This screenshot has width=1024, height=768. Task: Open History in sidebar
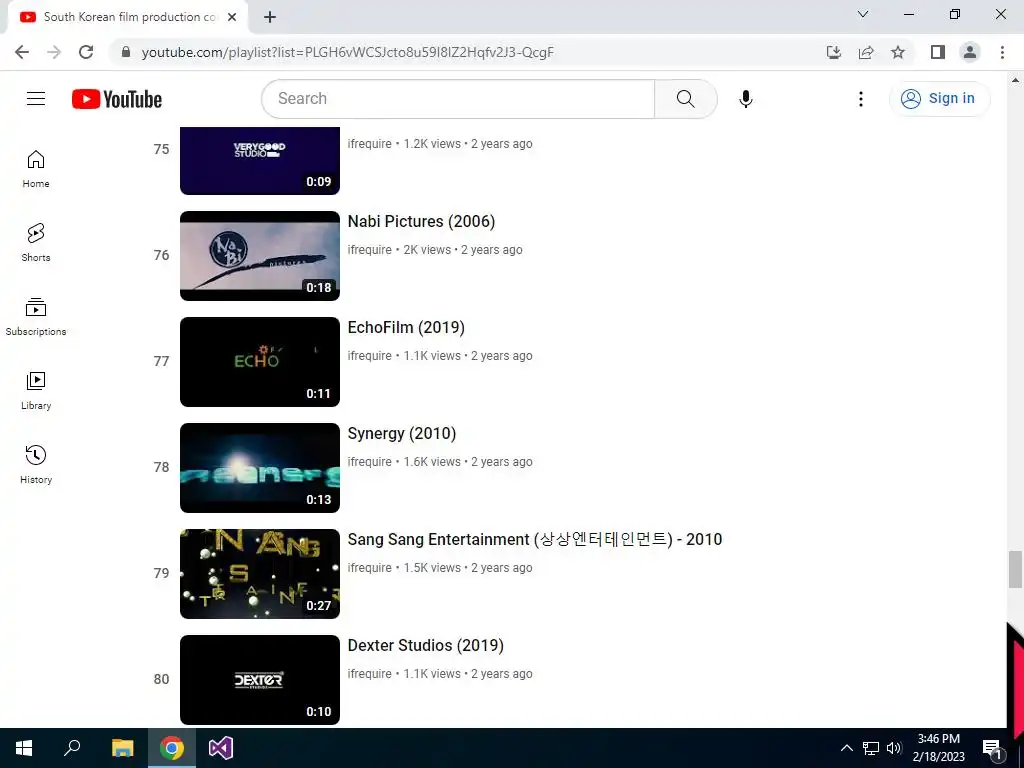pyautogui.click(x=36, y=464)
